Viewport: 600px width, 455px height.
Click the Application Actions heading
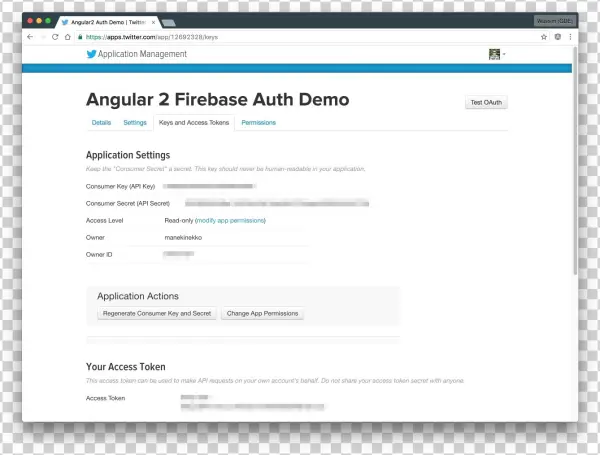pyautogui.click(x=138, y=296)
